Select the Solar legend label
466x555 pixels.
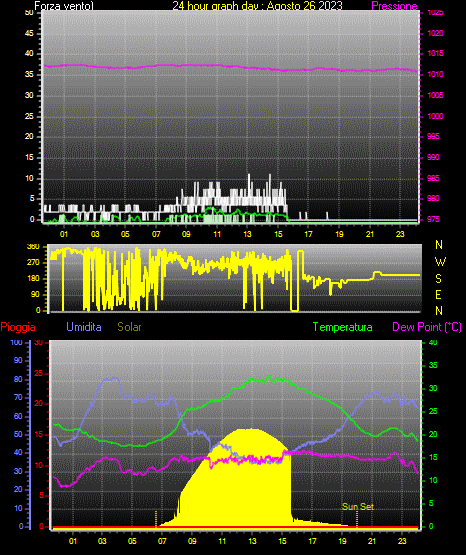(x=129, y=327)
